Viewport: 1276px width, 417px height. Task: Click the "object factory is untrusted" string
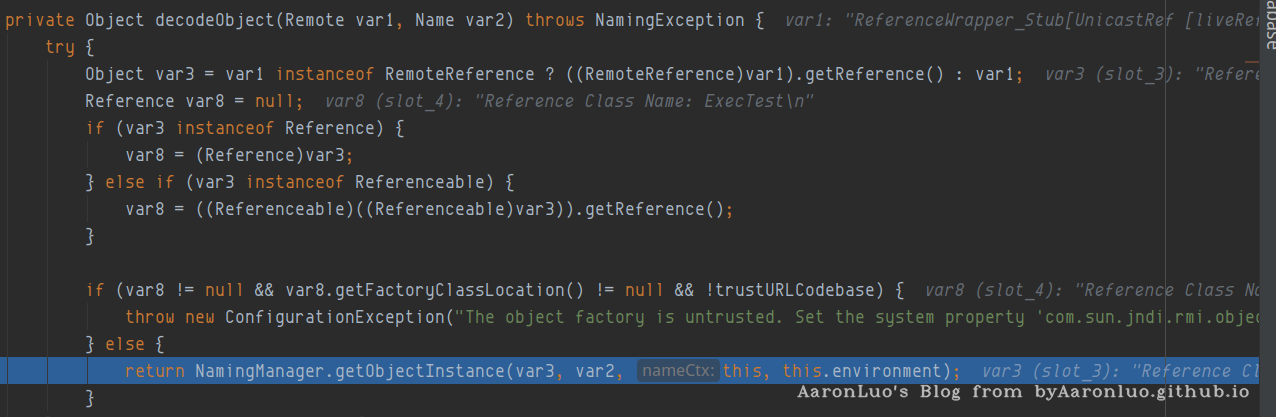click(x=640, y=317)
